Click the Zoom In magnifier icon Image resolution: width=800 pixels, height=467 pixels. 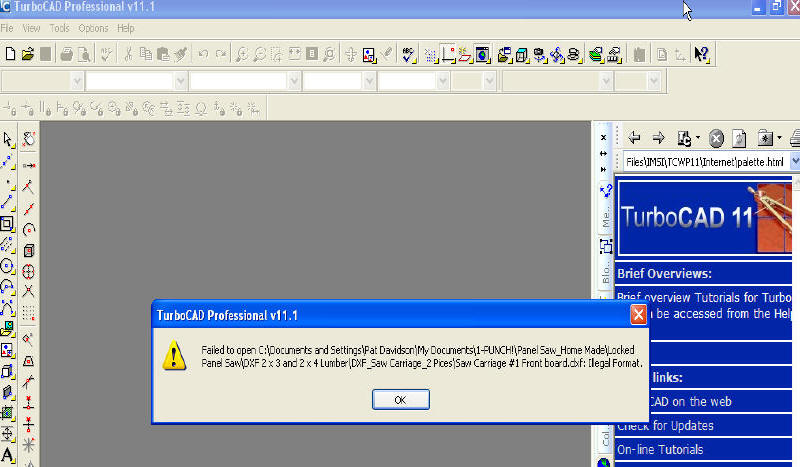[x=242, y=54]
